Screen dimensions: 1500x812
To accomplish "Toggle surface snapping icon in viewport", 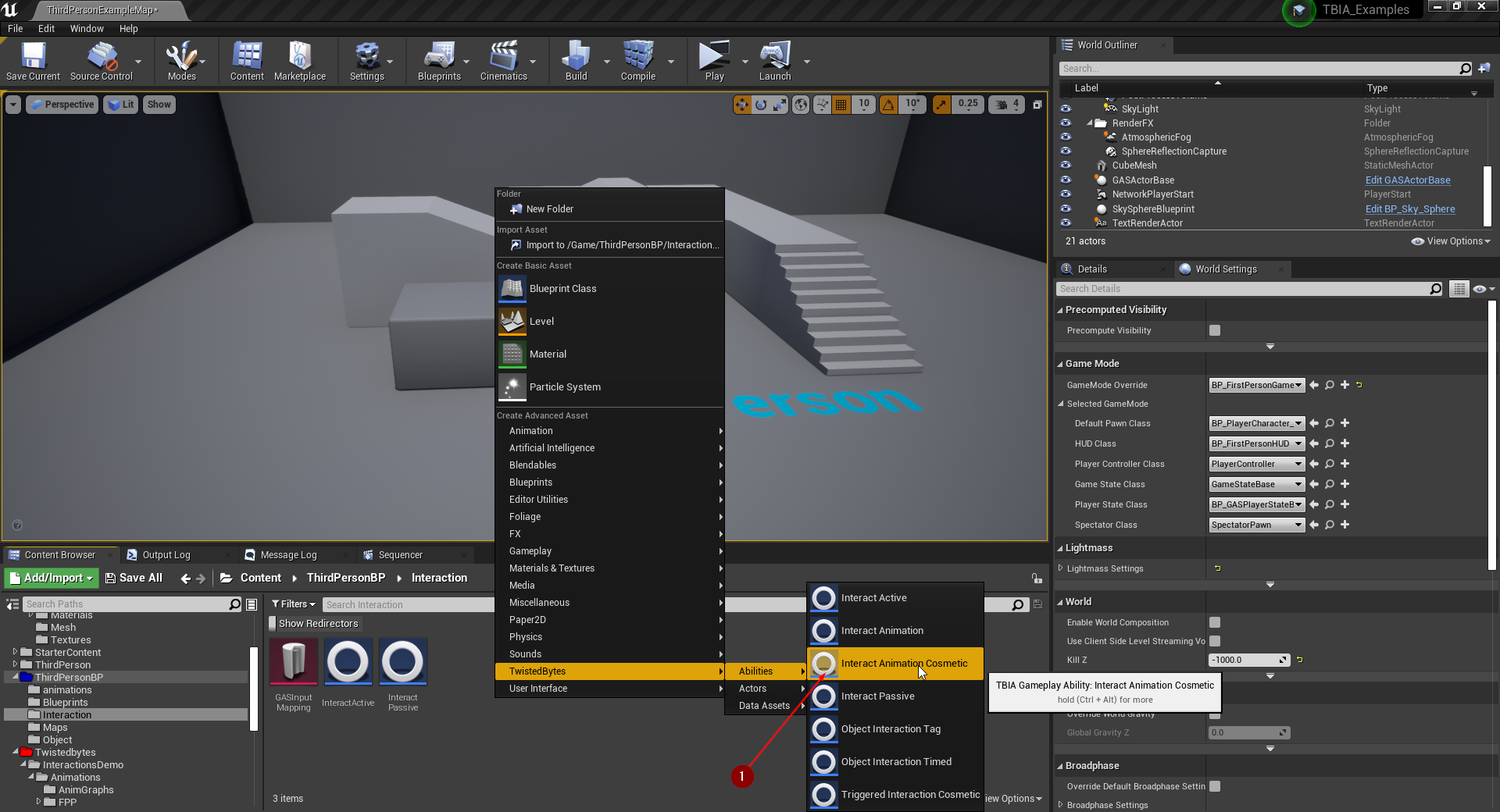I will [x=822, y=104].
